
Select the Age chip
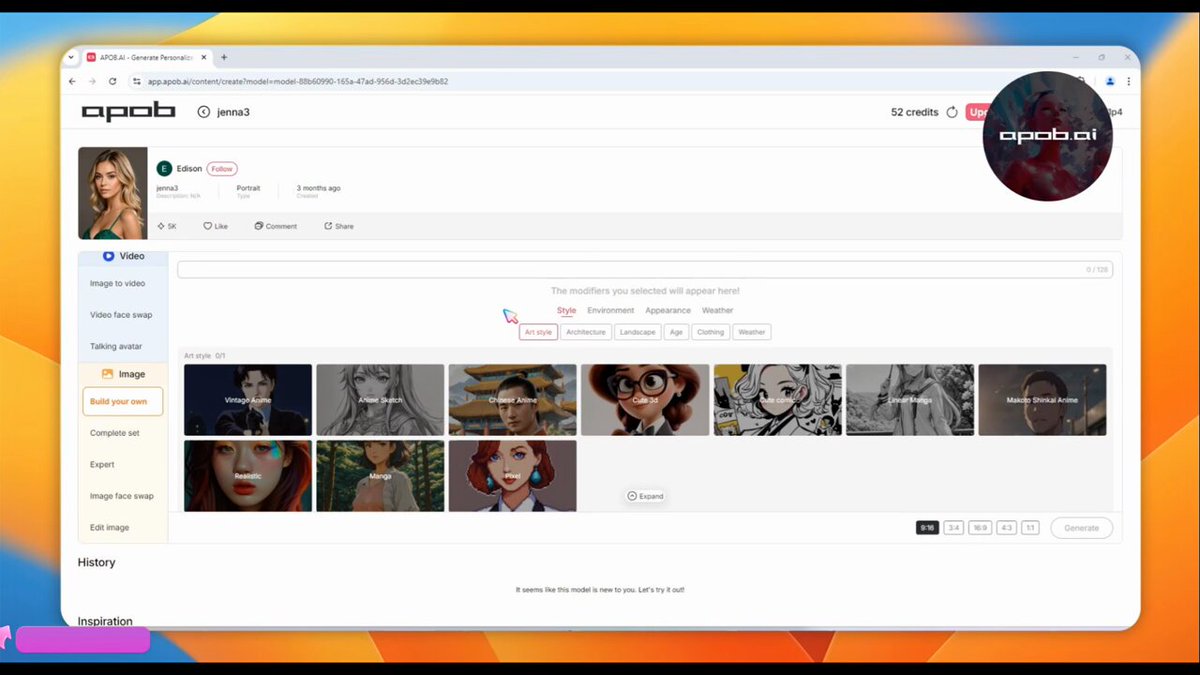[677, 332]
